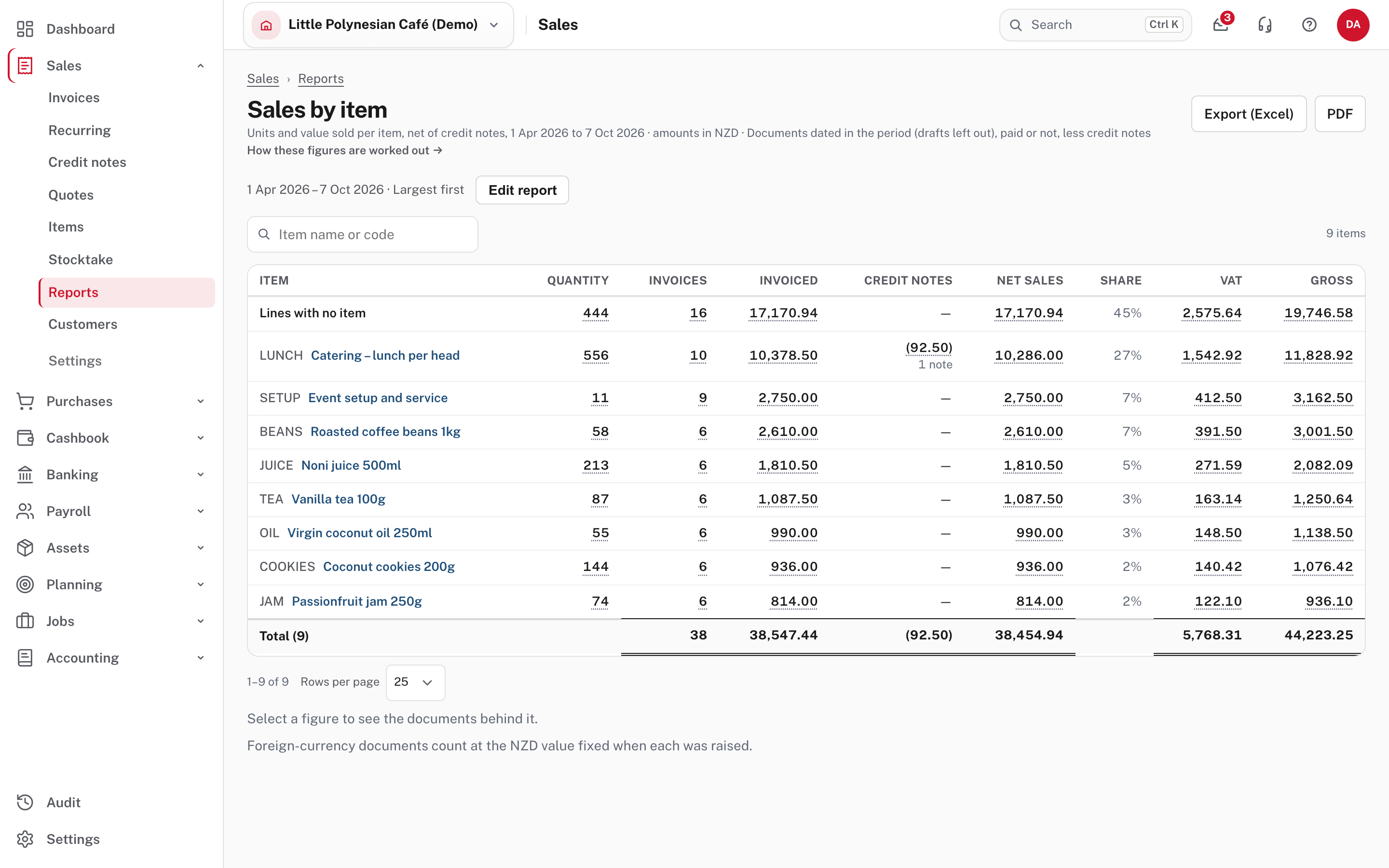Click the café home icon in company switcher
The width and height of the screenshot is (1389, 868).
pos(266,25)
